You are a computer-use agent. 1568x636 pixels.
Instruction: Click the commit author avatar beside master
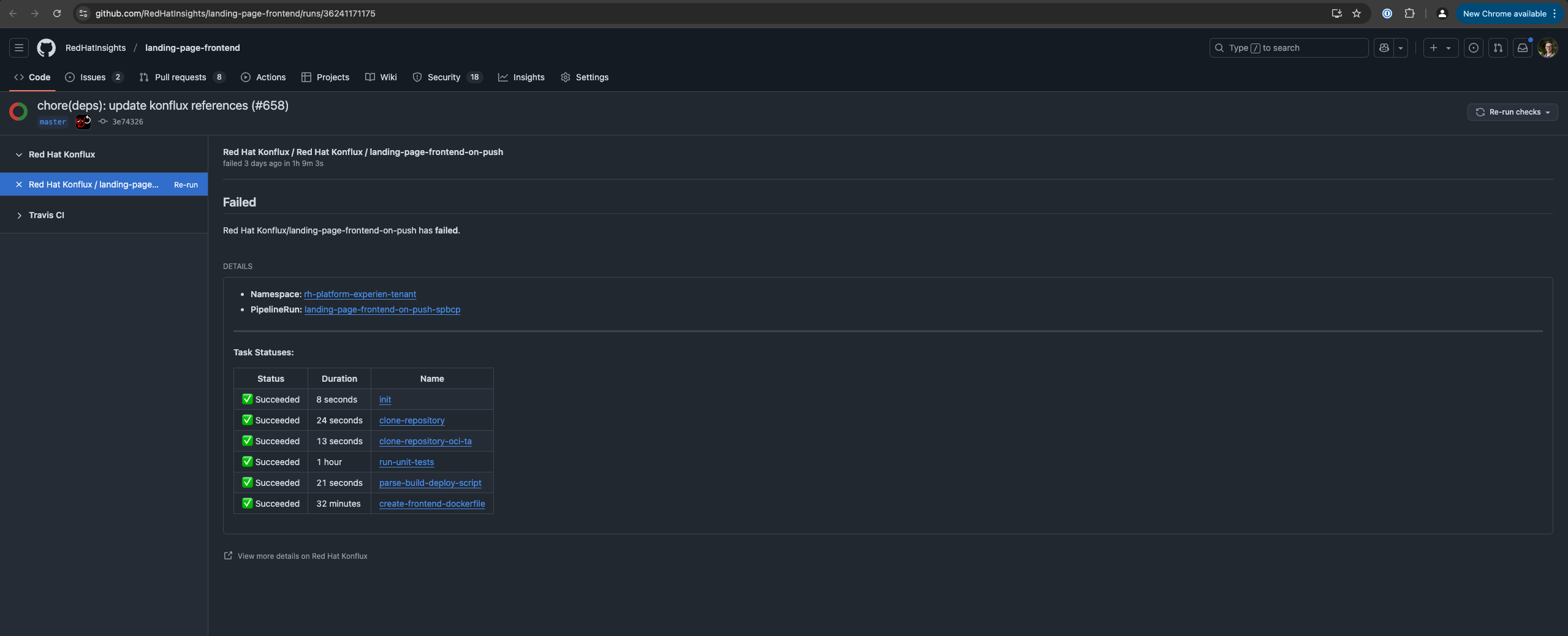point(83,122)
